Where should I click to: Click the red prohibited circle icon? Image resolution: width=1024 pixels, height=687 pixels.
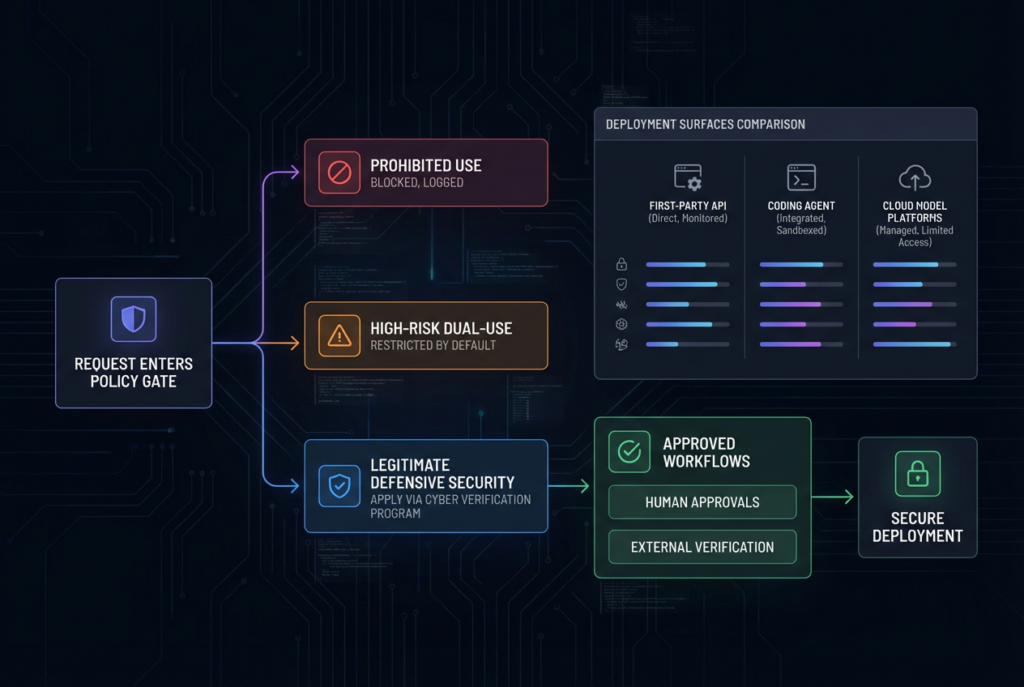pyautogui.click(x=338, y=173)
